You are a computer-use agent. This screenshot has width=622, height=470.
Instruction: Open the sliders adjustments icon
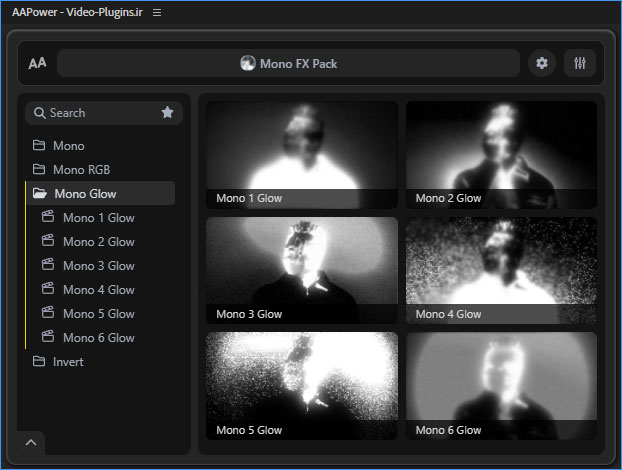click(580, 63)
